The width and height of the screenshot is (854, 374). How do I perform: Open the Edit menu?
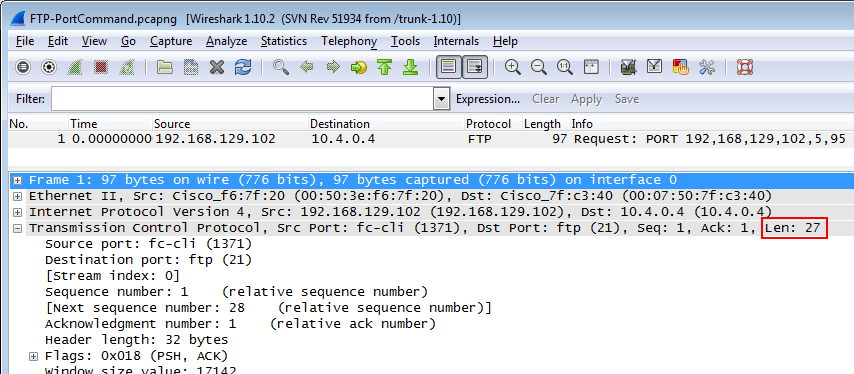pos(58,41)
